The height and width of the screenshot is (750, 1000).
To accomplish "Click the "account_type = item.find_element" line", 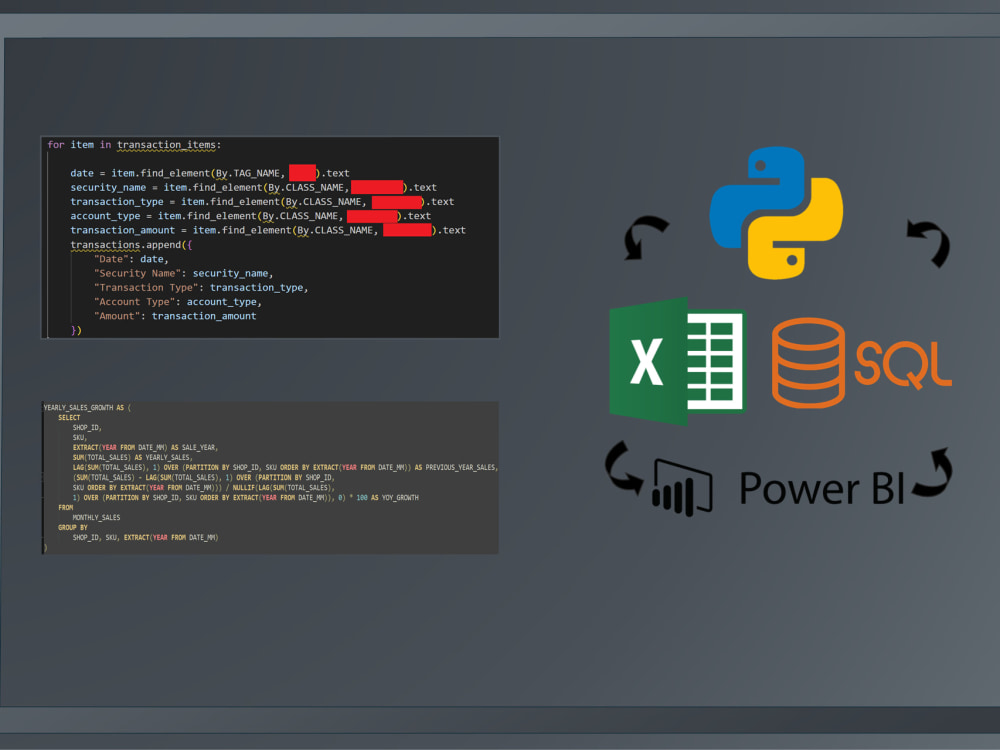I will pyautogui.click(x=251, y=216).
